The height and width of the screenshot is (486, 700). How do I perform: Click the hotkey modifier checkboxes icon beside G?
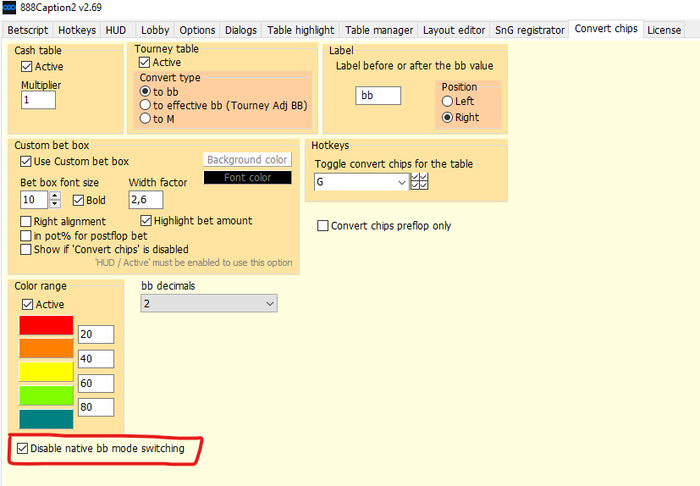coord(419,182)
